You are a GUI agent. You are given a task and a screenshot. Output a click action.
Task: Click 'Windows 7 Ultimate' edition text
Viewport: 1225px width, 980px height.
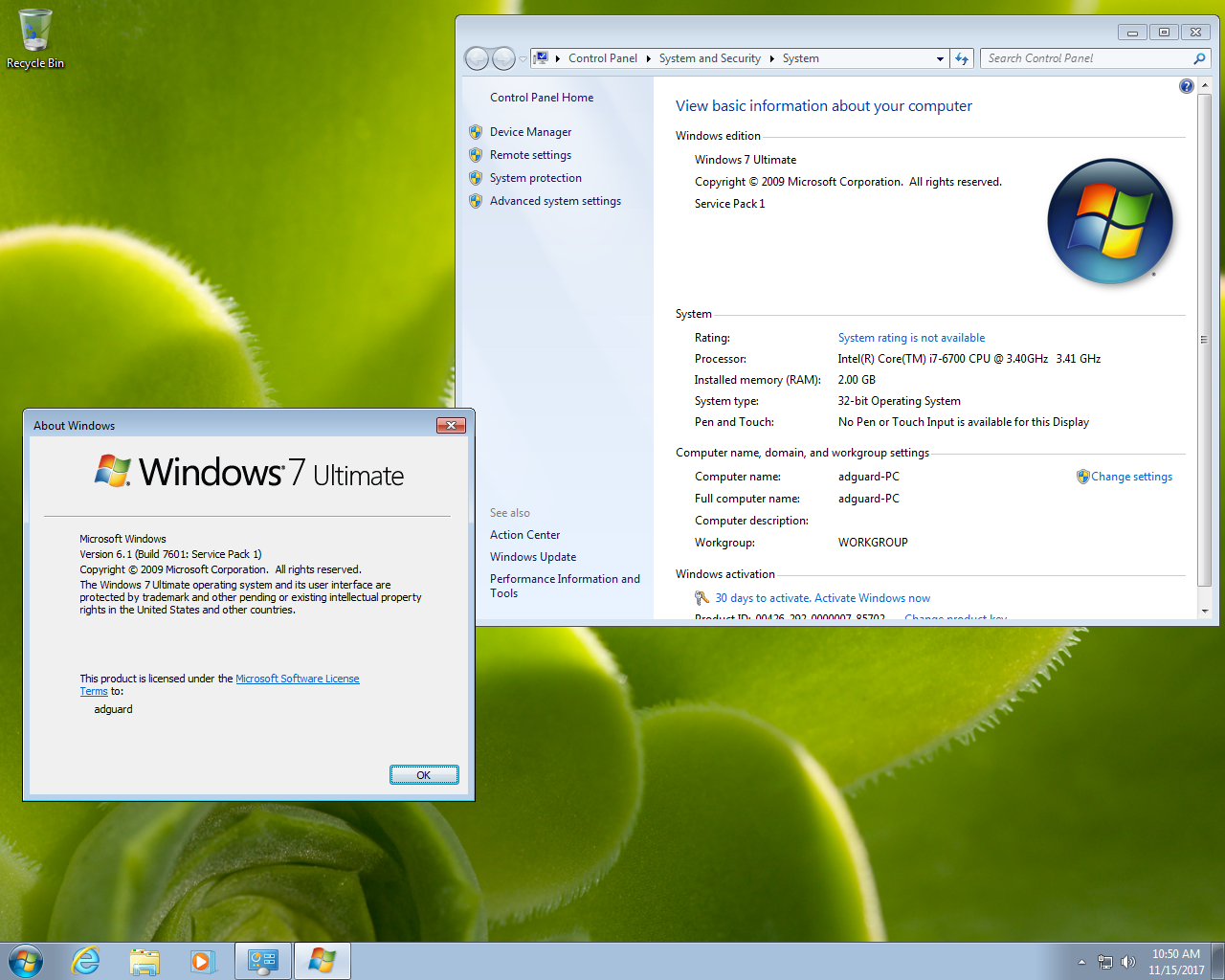(746, 160)
